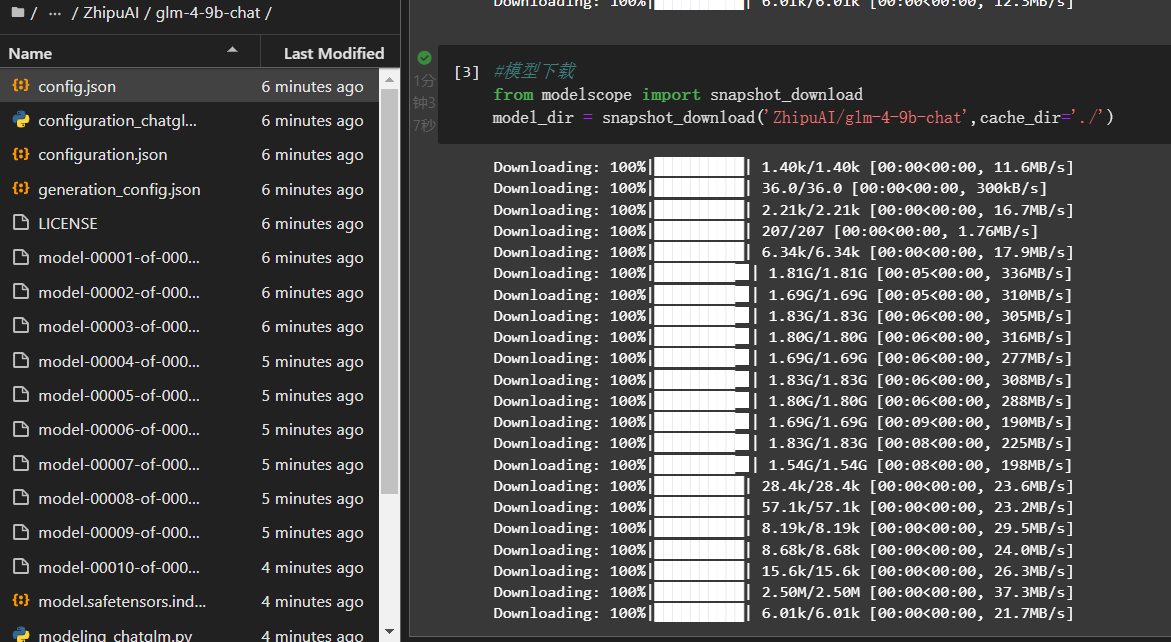The height and width of the screenshot is (642, 1171).
Task: Click '4 minutes ago' of model-00010 row
Action: 312,567
